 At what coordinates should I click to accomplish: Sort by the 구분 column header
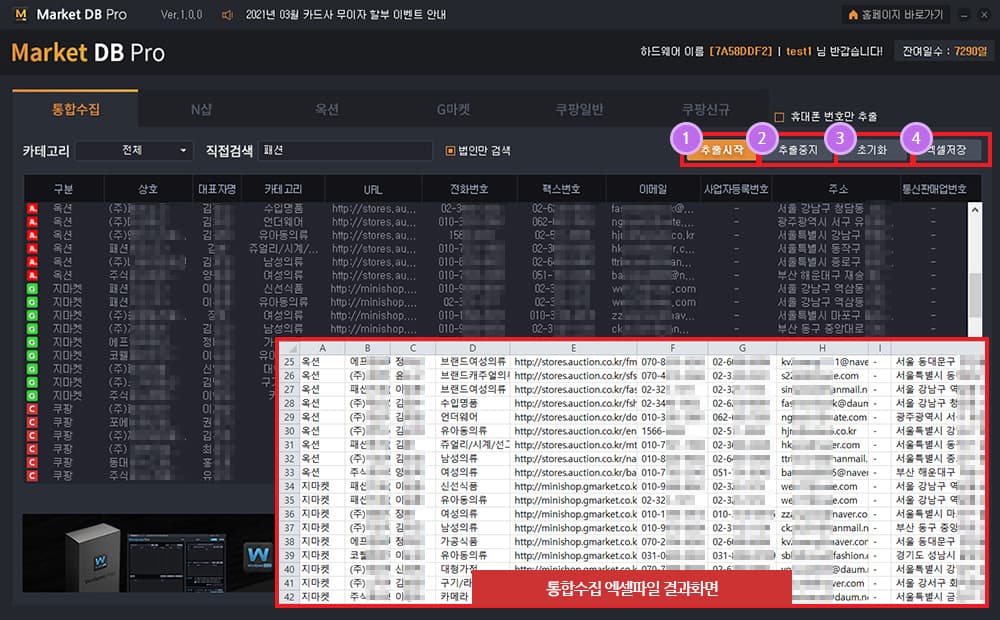tap(63, 189)
